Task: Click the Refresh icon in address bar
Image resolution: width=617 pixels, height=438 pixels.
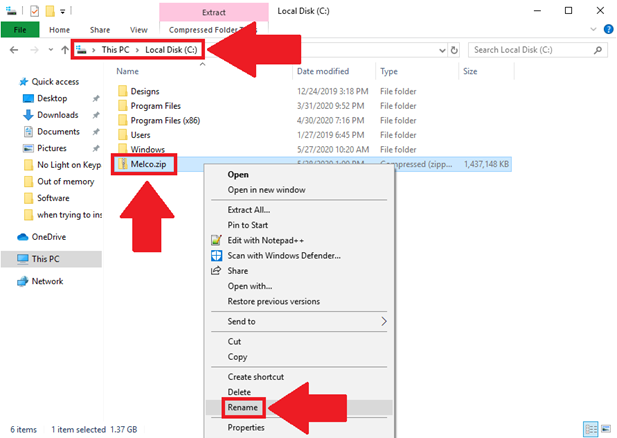Action: point(456,49)
